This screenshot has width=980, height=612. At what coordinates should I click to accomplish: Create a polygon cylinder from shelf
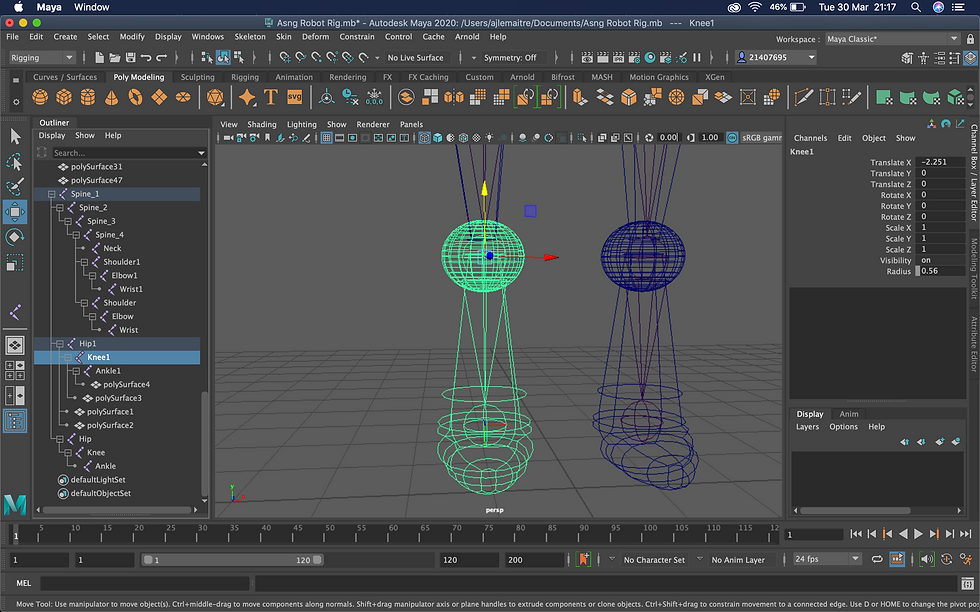point(88,97)
